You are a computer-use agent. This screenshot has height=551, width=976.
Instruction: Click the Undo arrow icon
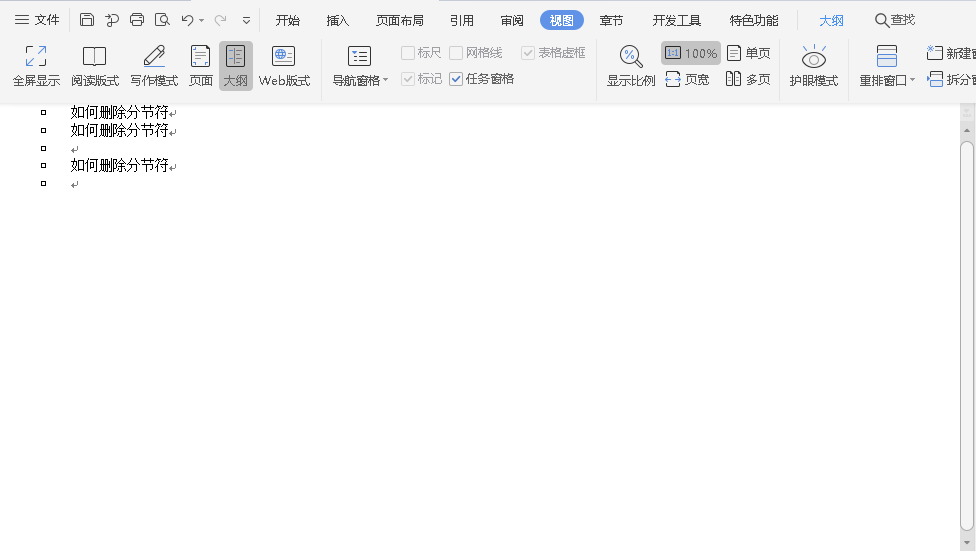tap(187, 20)
